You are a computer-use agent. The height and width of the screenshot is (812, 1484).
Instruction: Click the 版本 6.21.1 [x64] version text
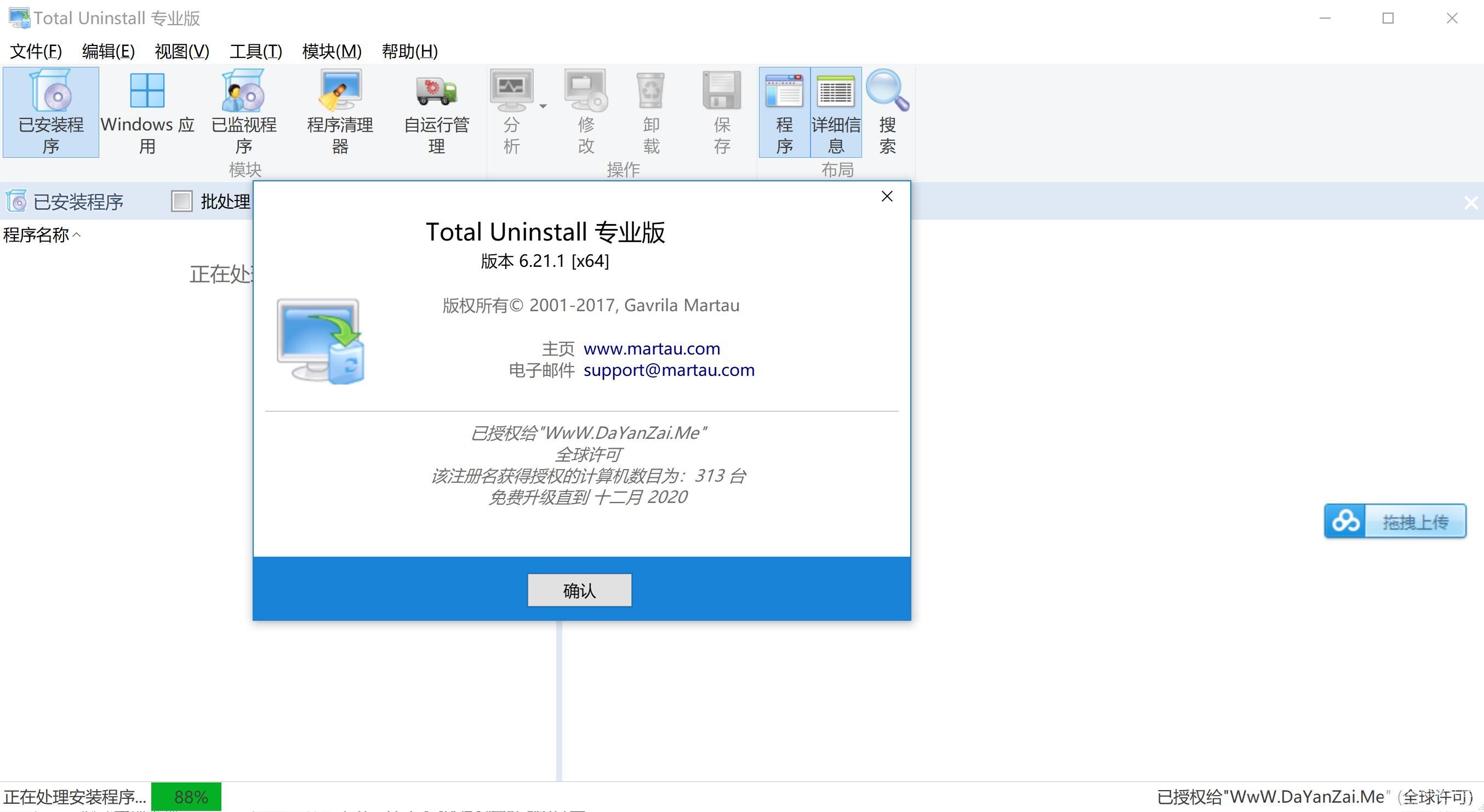click(x=545, y=261)
